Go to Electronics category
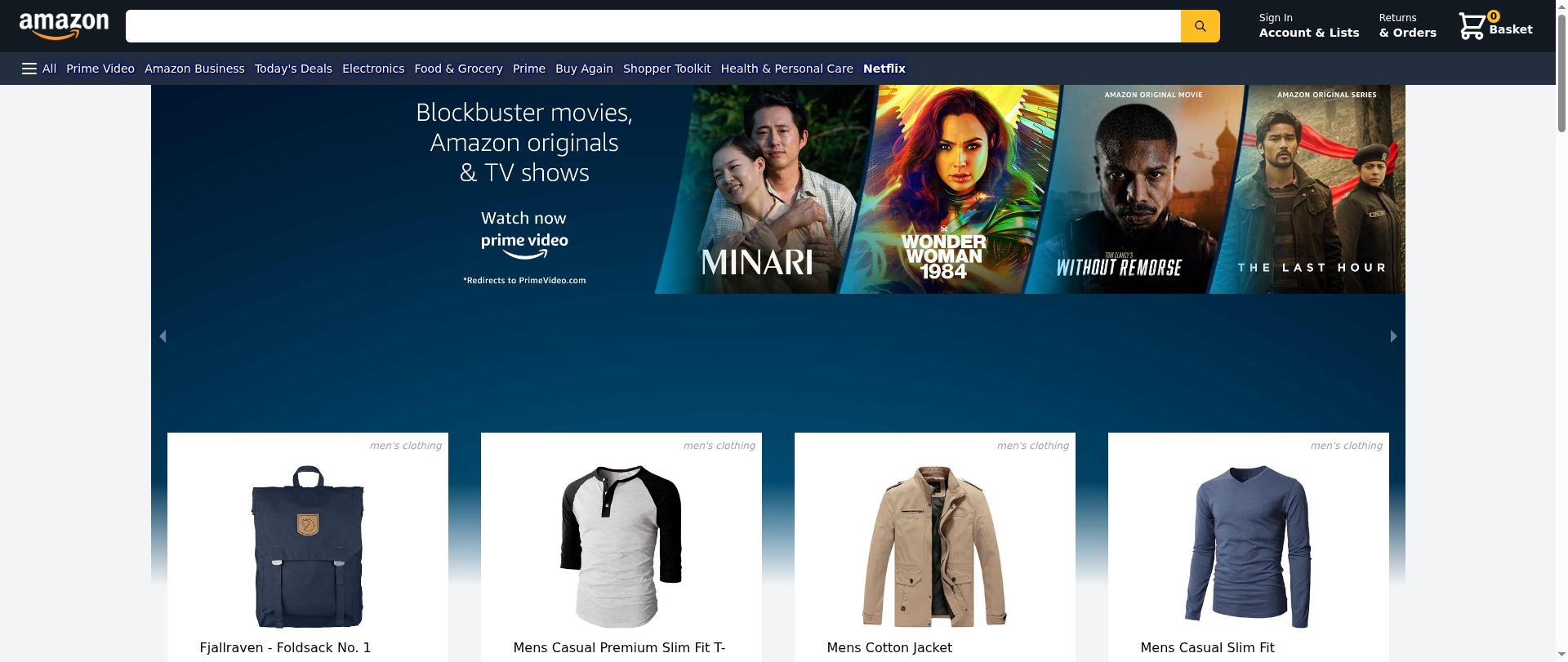Screen dimensions: 1568x662 point(373,69)
